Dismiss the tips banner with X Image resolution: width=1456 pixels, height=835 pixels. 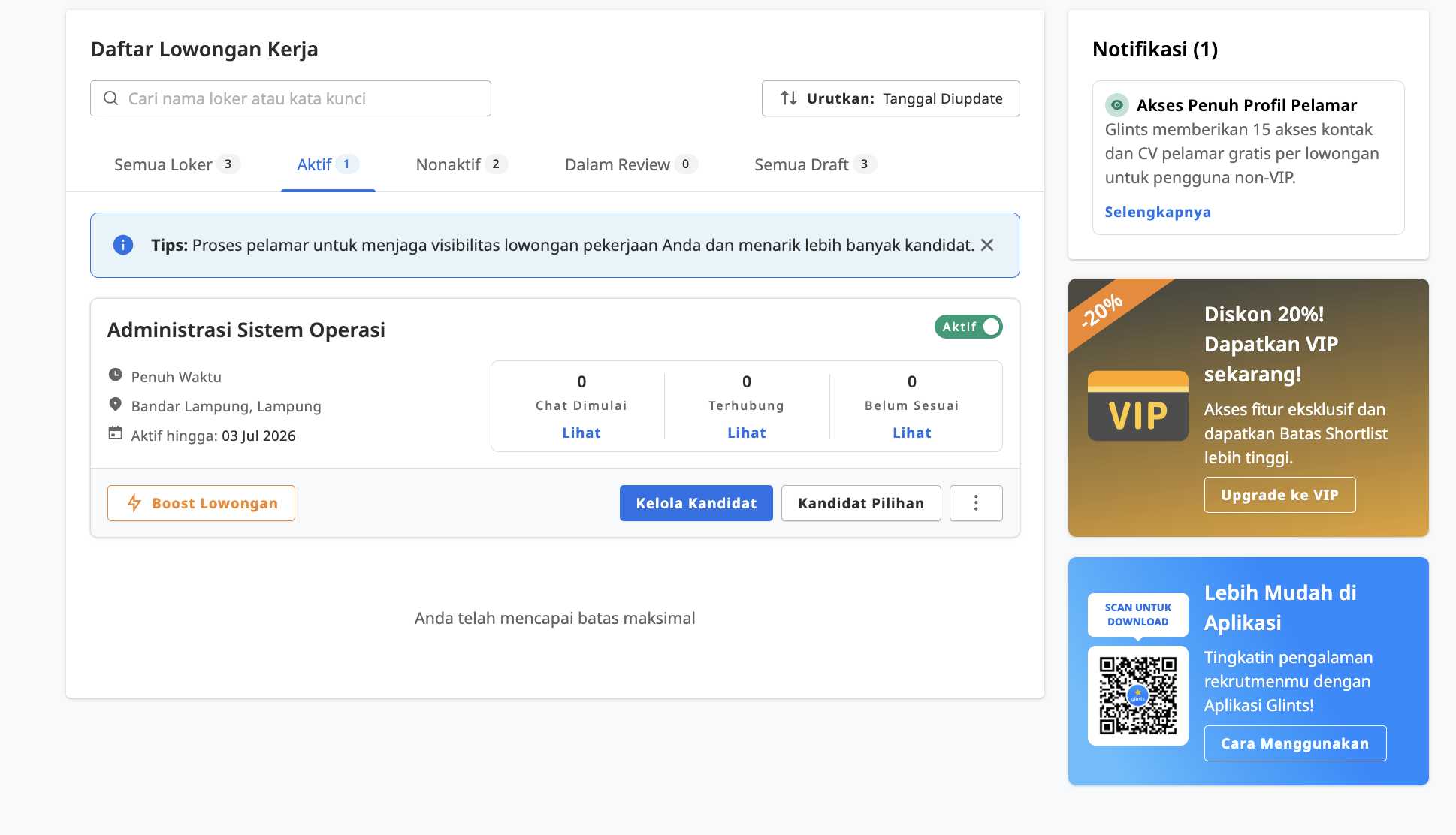987,245
